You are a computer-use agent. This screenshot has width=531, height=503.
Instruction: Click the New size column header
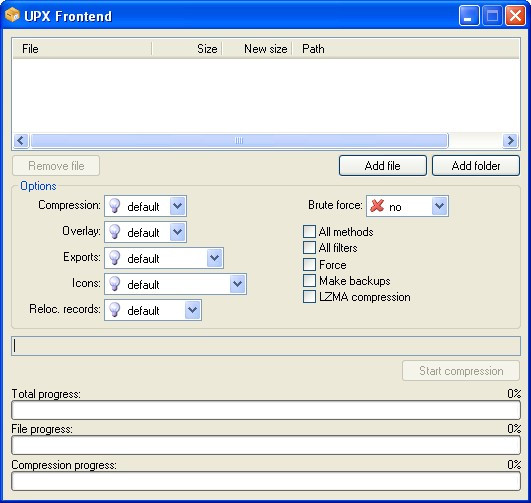[x=257, y=49]
